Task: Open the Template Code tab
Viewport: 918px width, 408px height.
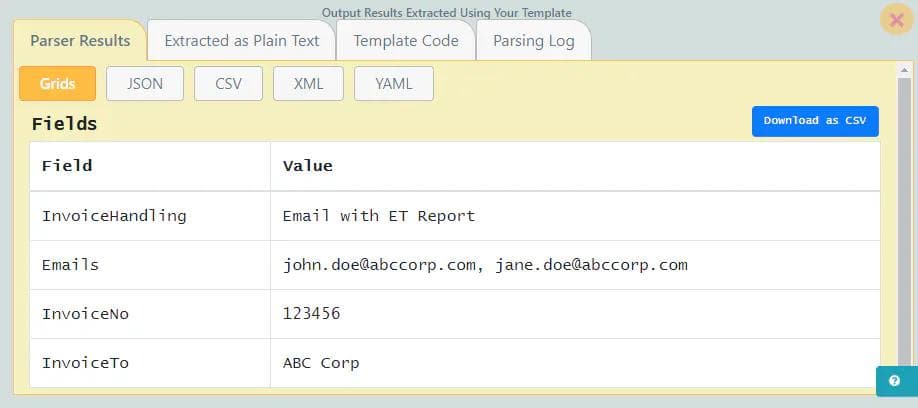Action: click(x=406, y=41)
